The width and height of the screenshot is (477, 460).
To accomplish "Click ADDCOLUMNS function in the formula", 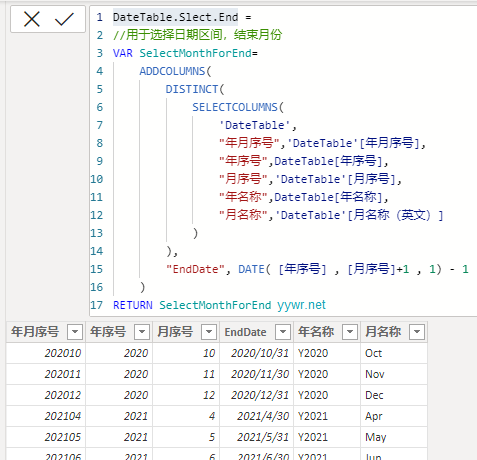I will 172,71.
